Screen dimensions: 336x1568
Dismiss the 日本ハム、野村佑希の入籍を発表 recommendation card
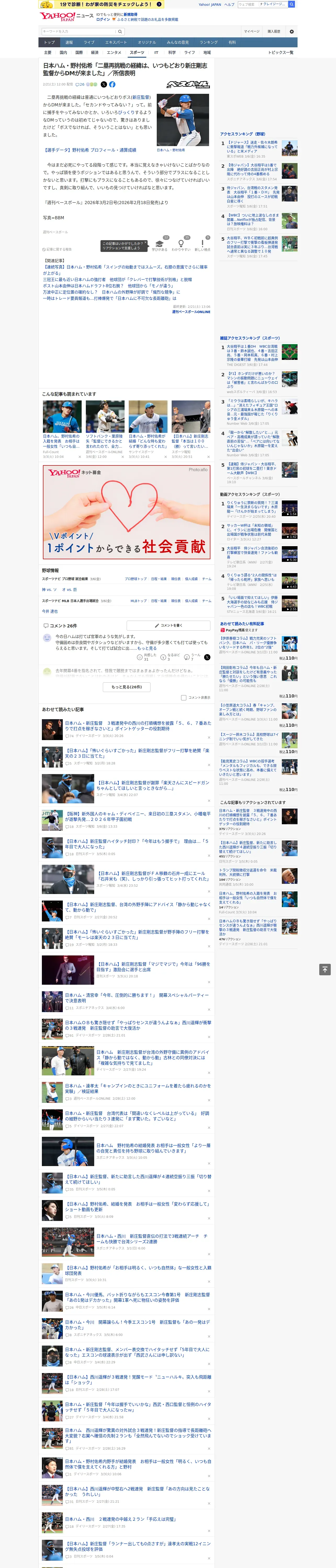point(79,457)
